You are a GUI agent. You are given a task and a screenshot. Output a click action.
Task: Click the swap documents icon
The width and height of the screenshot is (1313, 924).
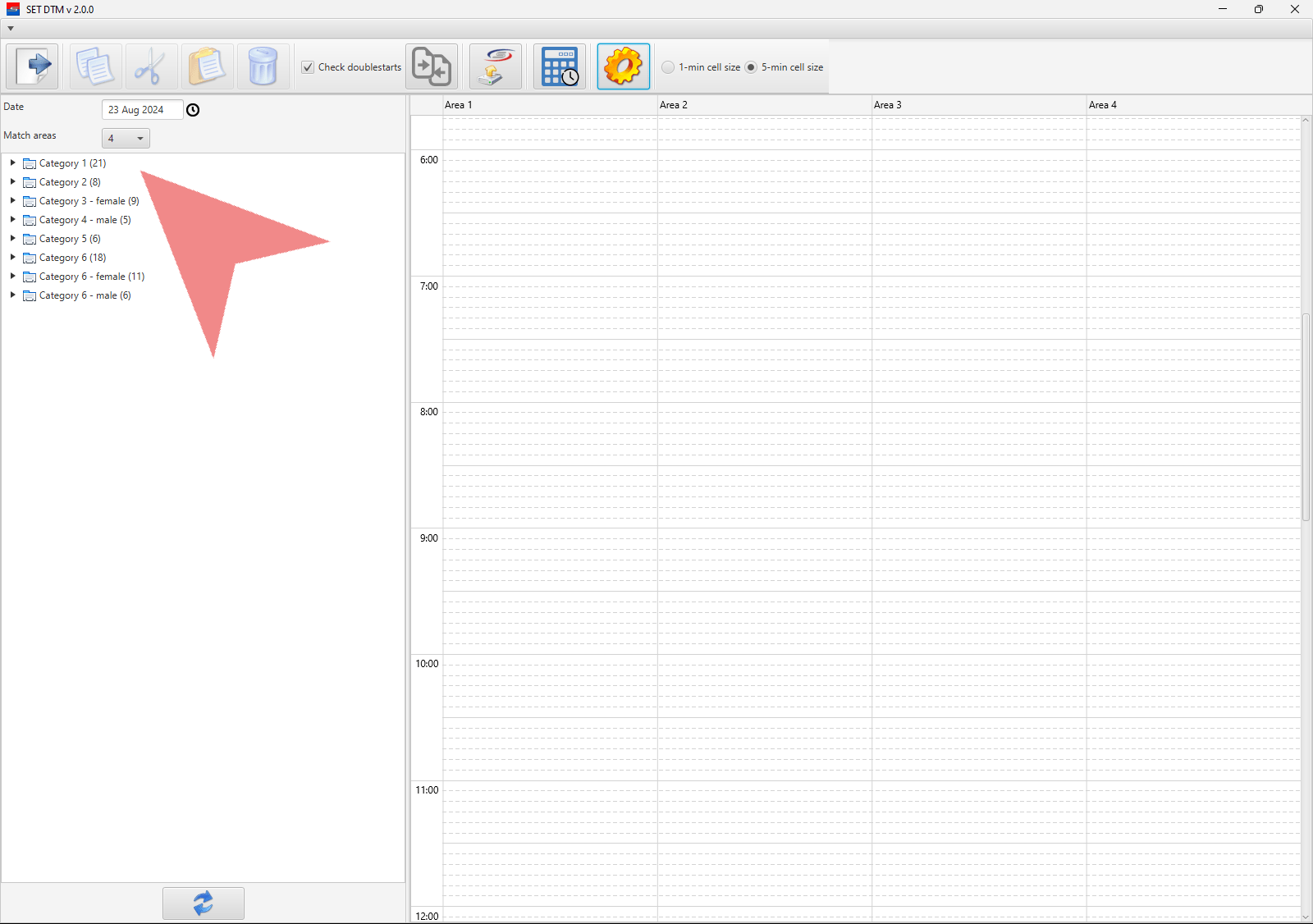coord(432,66)
